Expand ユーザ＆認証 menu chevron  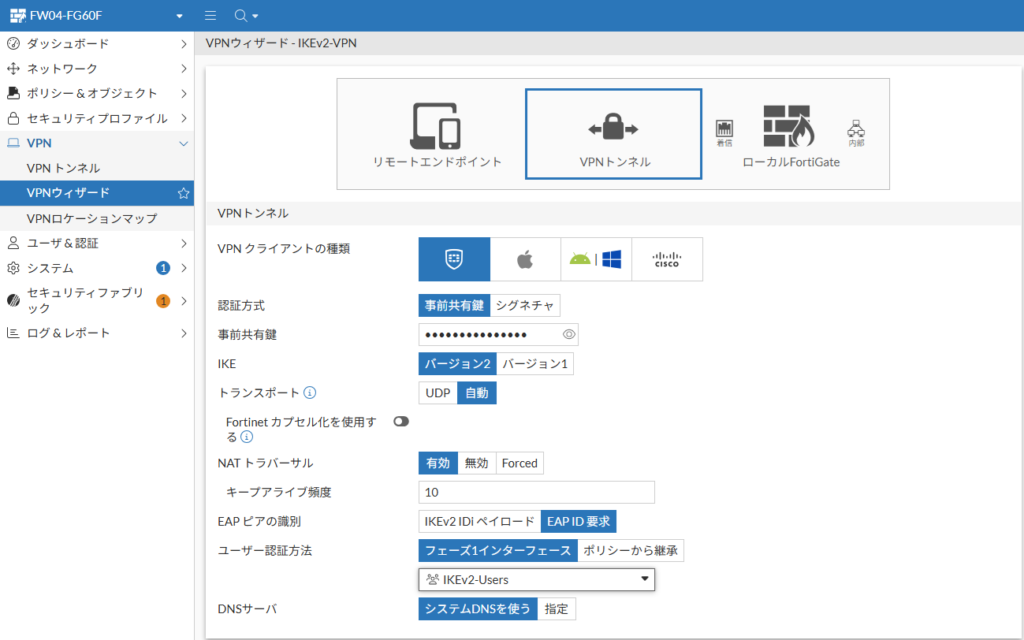pyautogui.click(x=184, y=243)
